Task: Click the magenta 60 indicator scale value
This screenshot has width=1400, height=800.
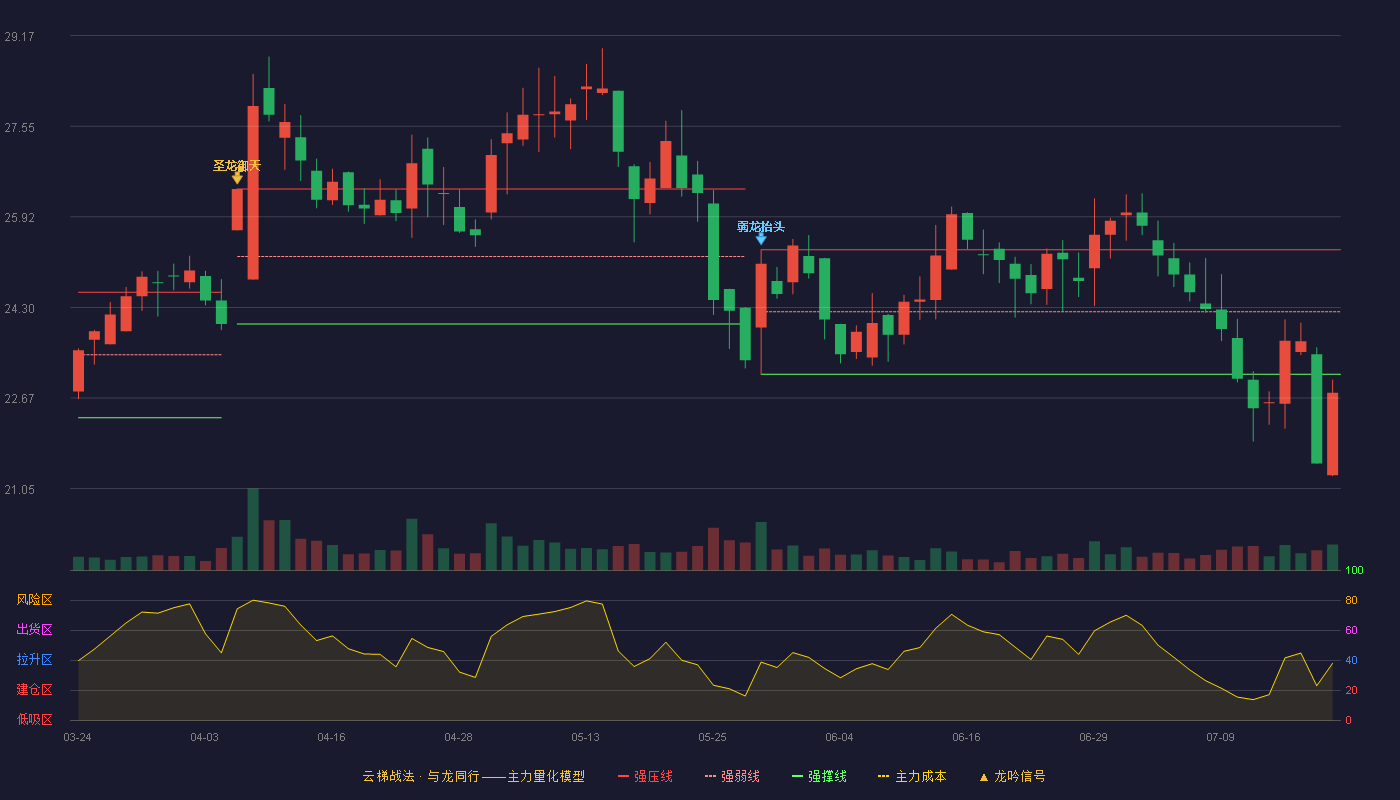Action: [1351, 630]
